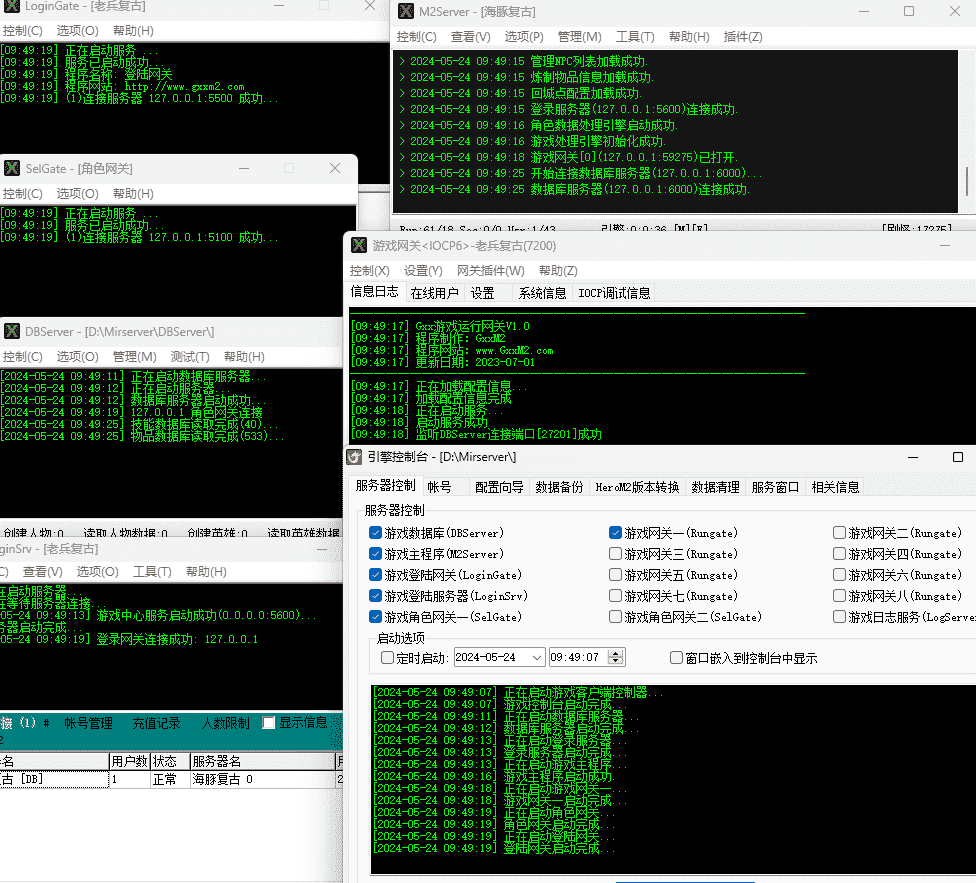Enable the 游戏日志服务(LogServer) checkbox

pos(839,617)
